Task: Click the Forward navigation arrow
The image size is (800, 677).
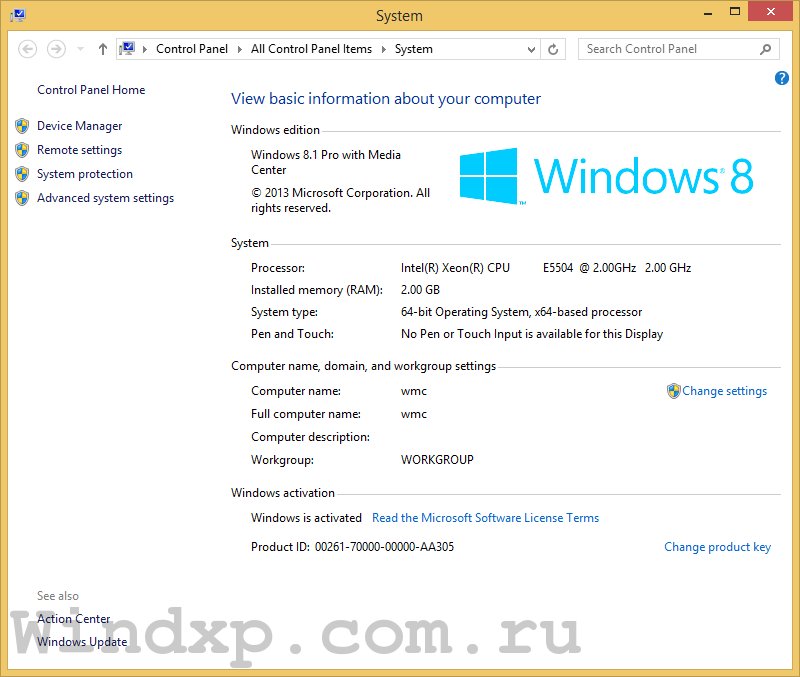Action: [x=56, y=49]
